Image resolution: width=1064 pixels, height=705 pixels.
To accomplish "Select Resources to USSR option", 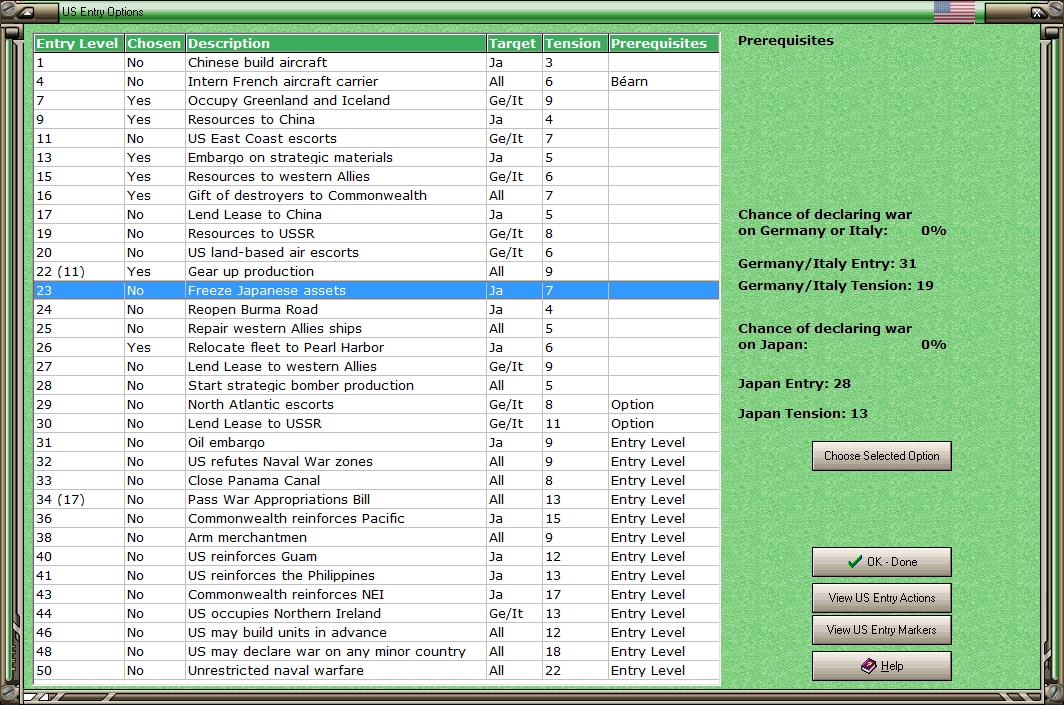I will pyautogui.click(x=377, y=233).
